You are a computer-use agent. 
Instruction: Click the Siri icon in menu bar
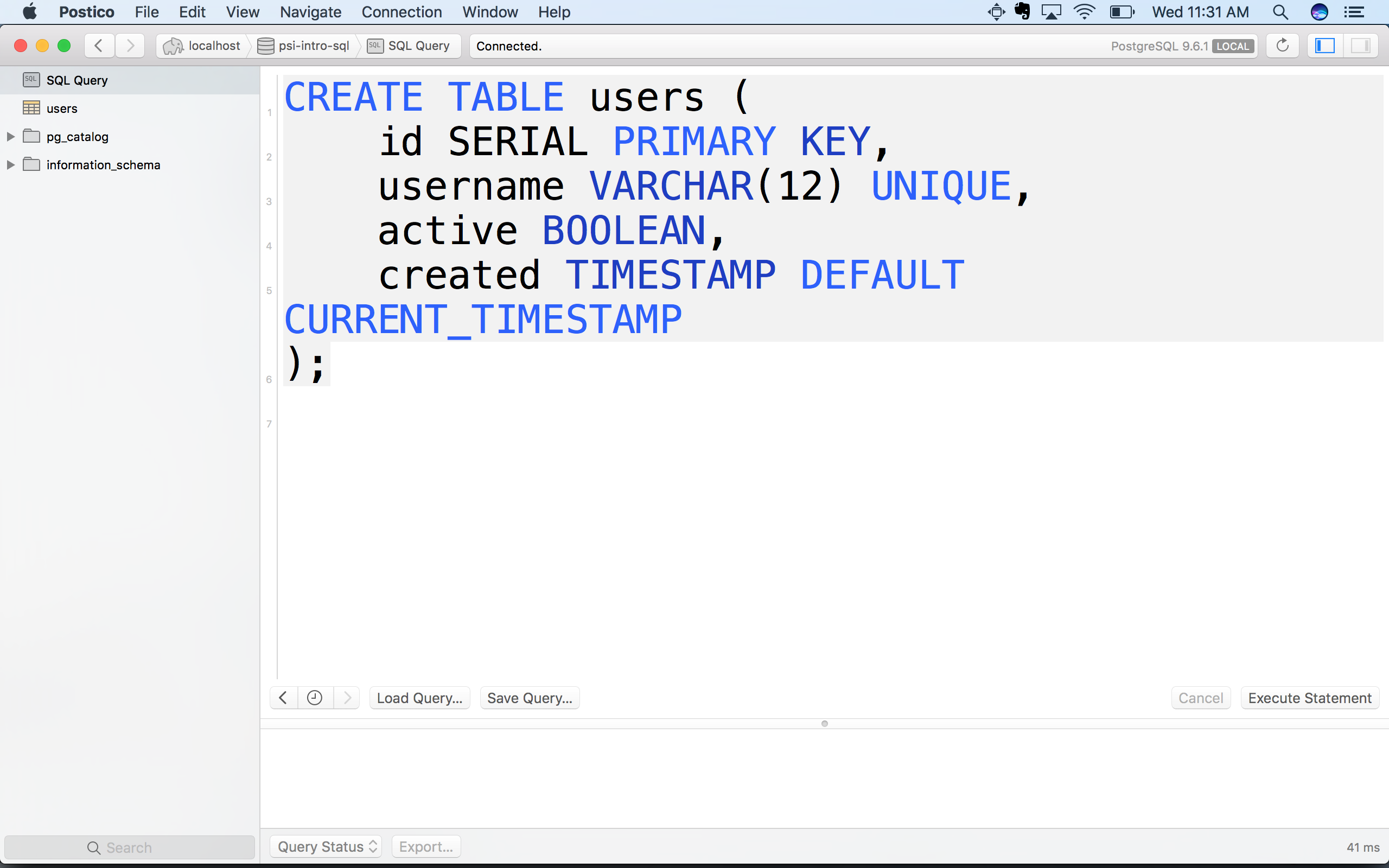1319,12
